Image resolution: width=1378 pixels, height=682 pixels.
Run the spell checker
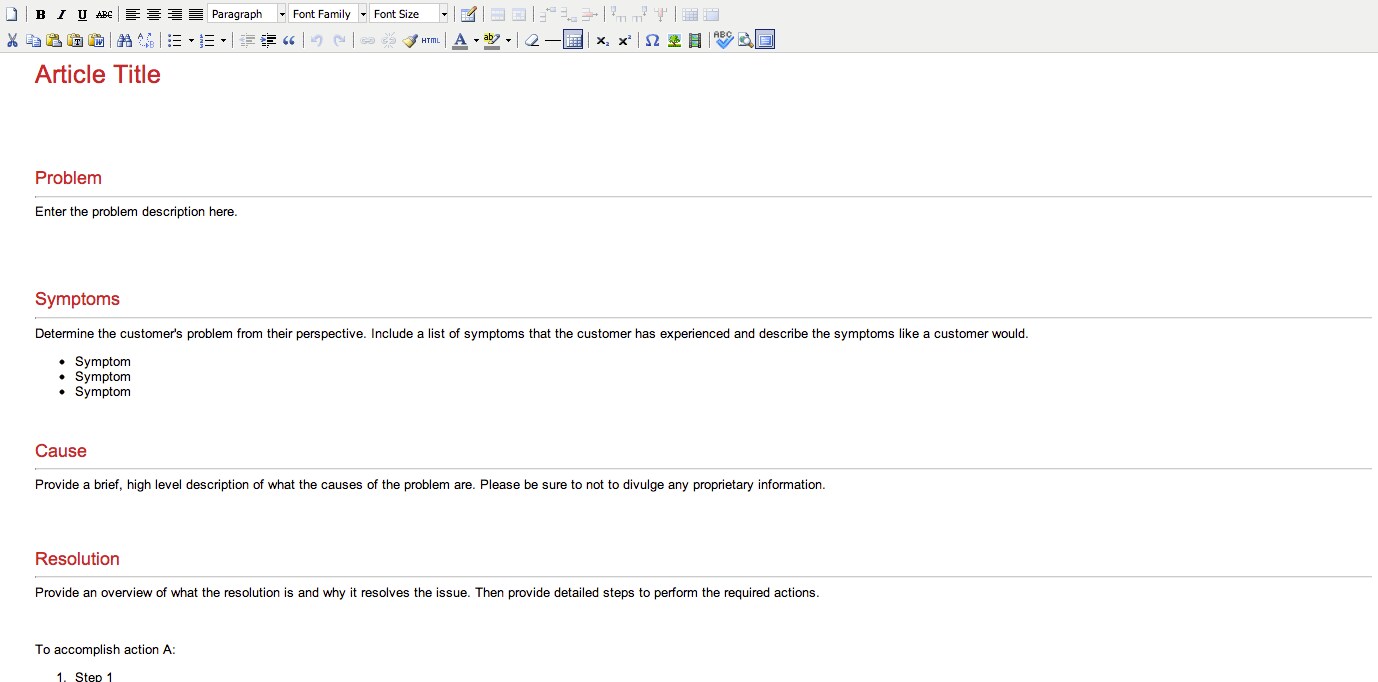pyautogui.click(x=724, y=40)
